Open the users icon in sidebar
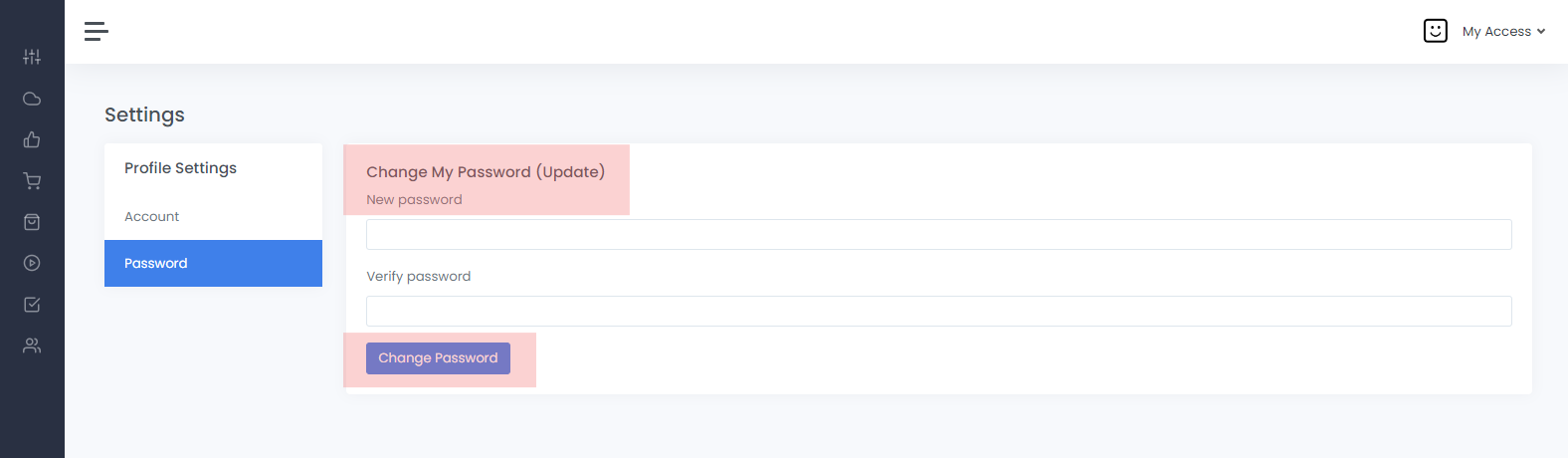The image size is (1568, 458). [32, 345]
